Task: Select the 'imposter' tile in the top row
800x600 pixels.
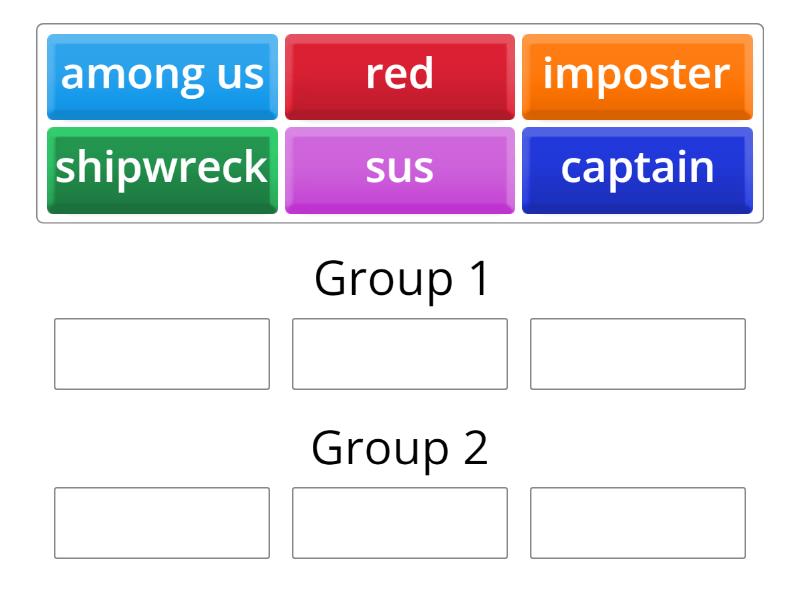Action: click(637, 72)
